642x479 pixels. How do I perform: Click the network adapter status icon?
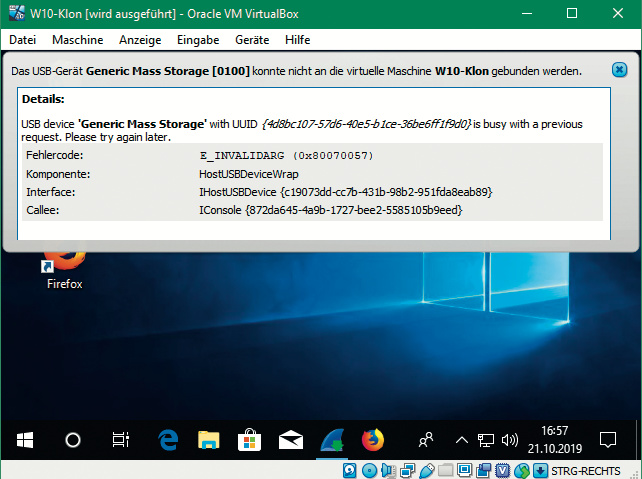pyautogui.click(x=407, y=469)
